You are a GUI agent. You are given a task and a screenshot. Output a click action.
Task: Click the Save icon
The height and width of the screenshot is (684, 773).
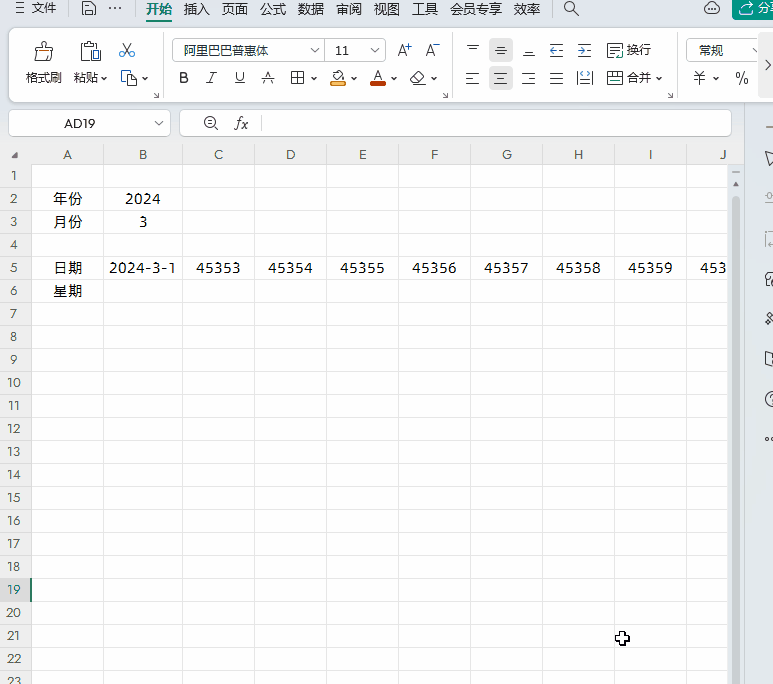(x=89, y=8)
